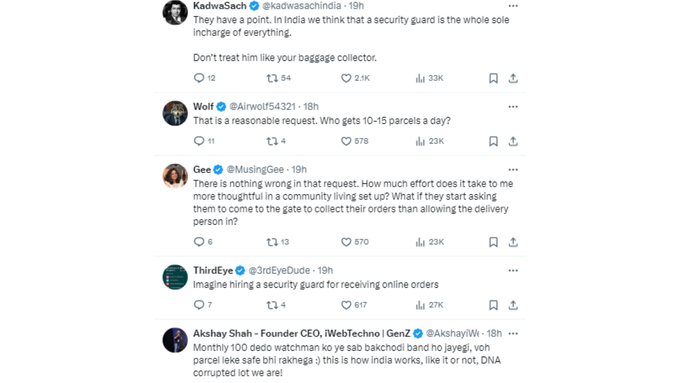This screenshot has width=680, height=383.
Task: Open ThirdEye's profile avatar
Action: coord(175,277)
